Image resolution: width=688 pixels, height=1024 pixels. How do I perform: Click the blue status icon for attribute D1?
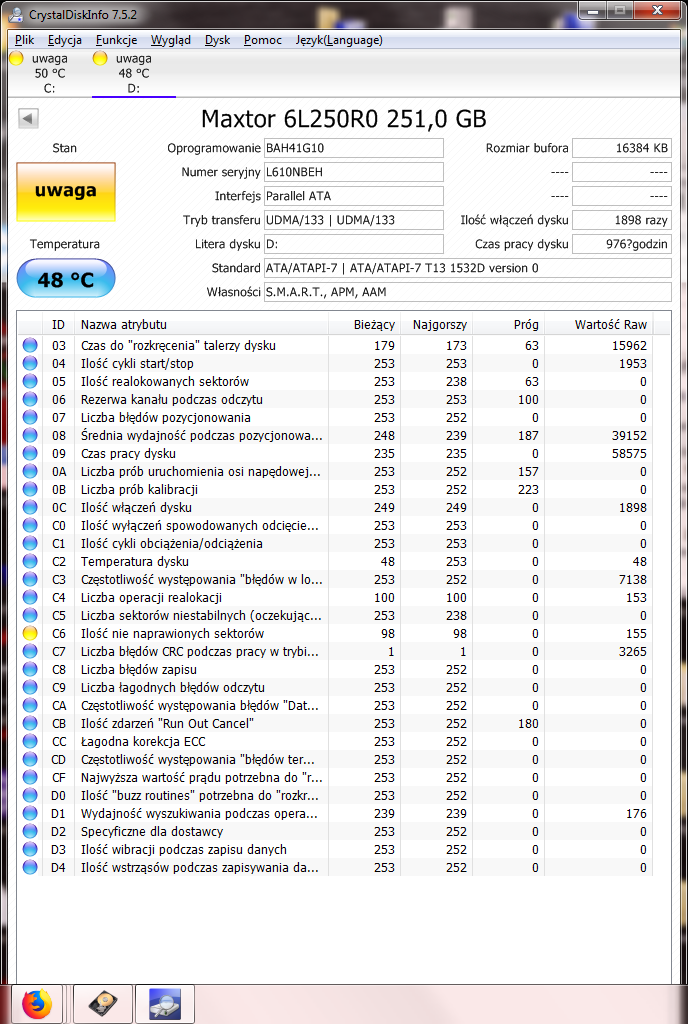point(30,814)
